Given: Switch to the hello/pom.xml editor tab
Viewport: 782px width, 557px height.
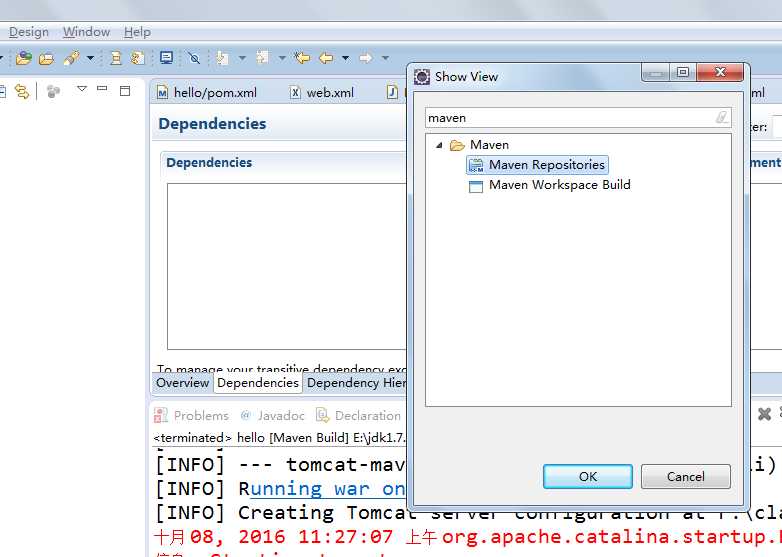Looking at the screenshot, I should pyautogui.click(x=207, y=93).
